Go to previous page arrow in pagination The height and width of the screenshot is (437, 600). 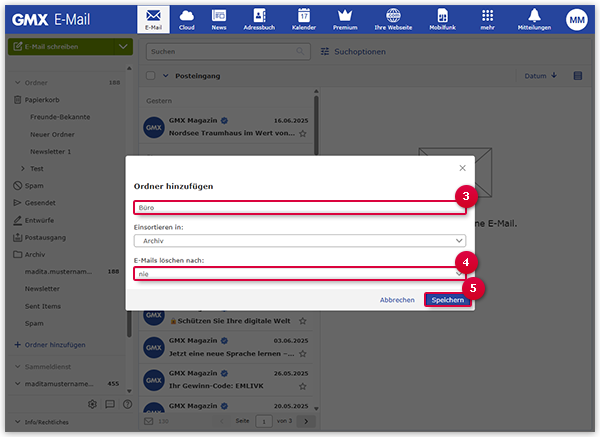pyautogui.click(x=222, y=421)
